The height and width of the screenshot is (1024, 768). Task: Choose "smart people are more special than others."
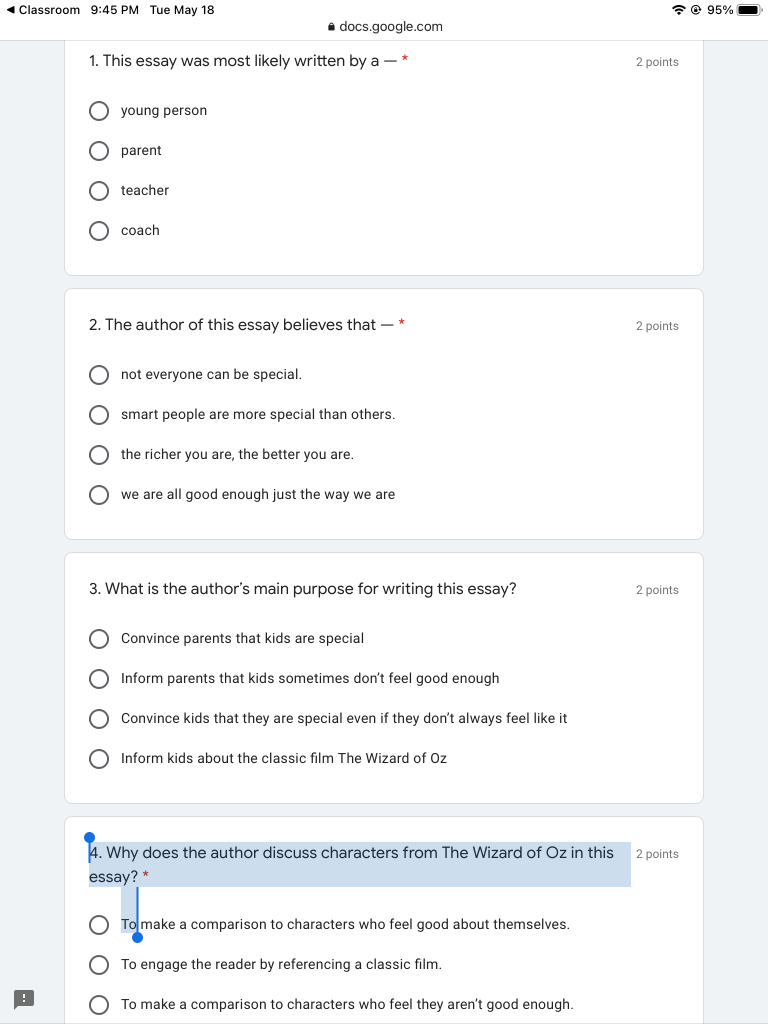[x=99, y=415]
